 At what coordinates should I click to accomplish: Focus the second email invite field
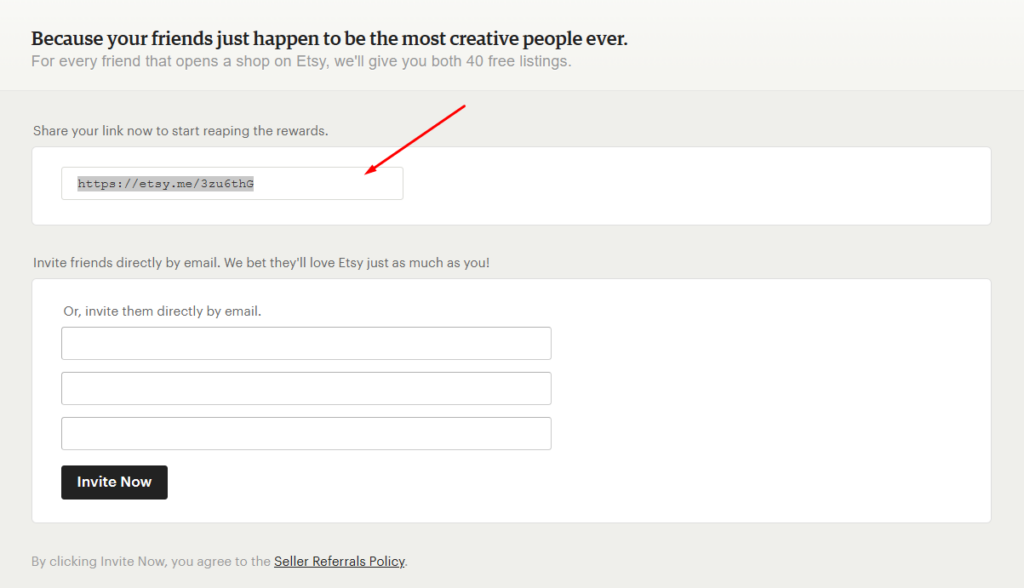point(306,389)
